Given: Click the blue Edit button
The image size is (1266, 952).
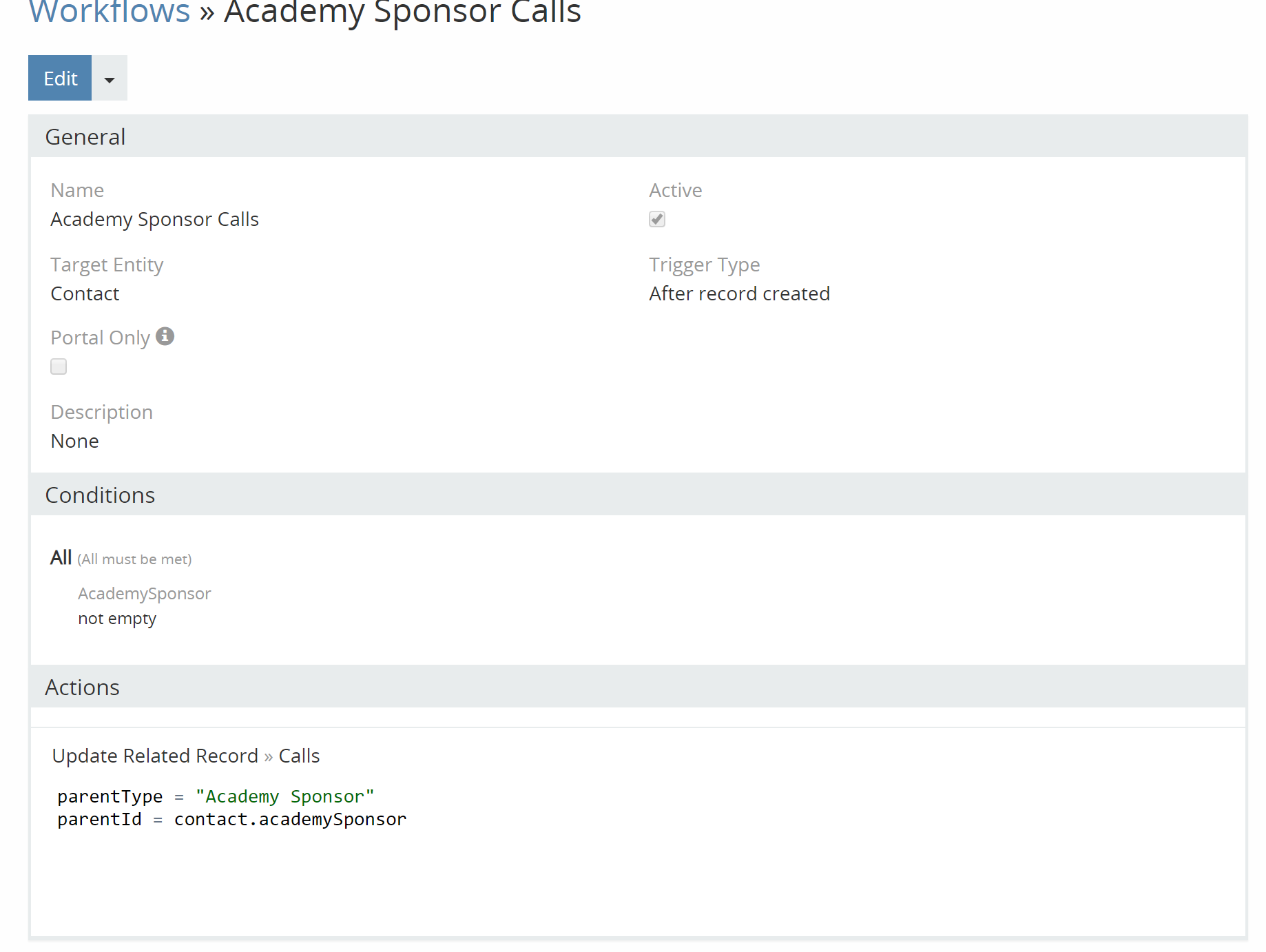Looking at the screenshot, I should pos(60,79).
